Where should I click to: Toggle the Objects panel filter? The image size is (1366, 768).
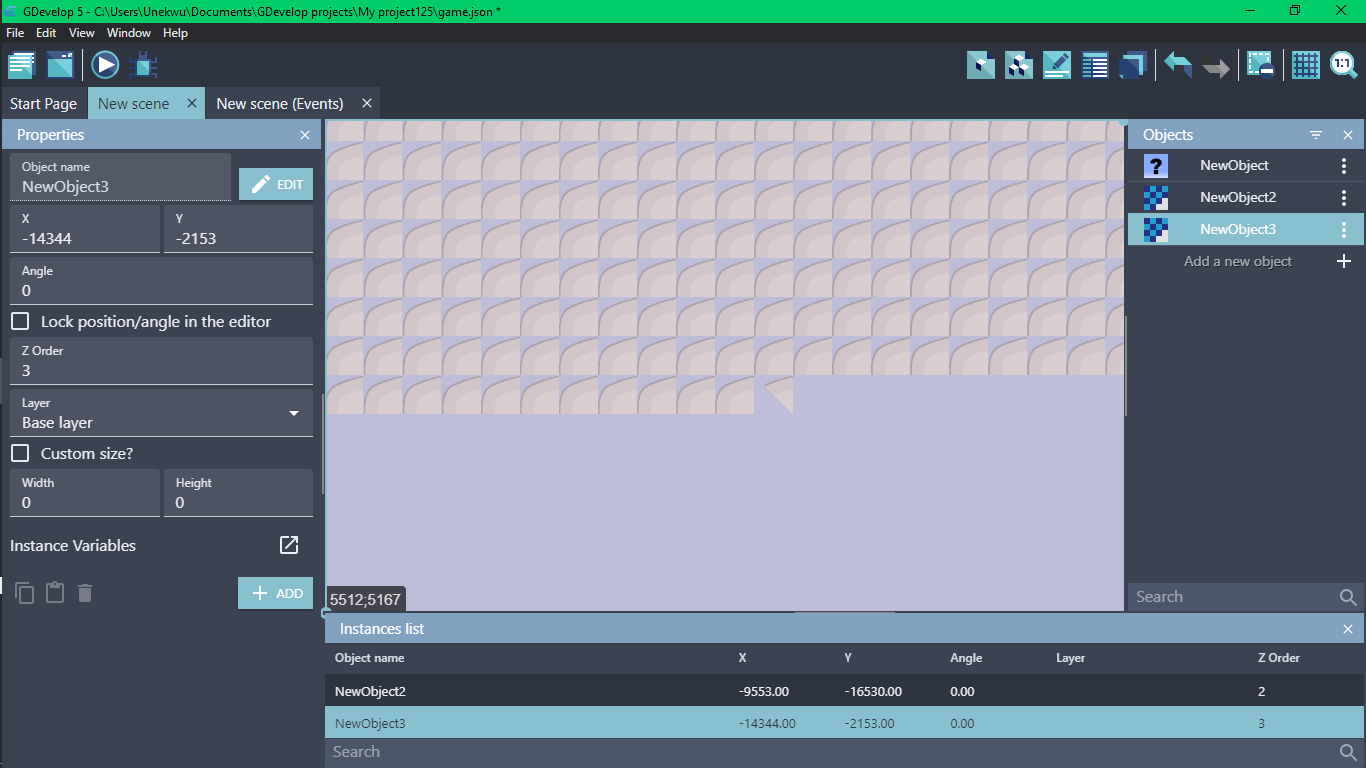pos(1315,134)
